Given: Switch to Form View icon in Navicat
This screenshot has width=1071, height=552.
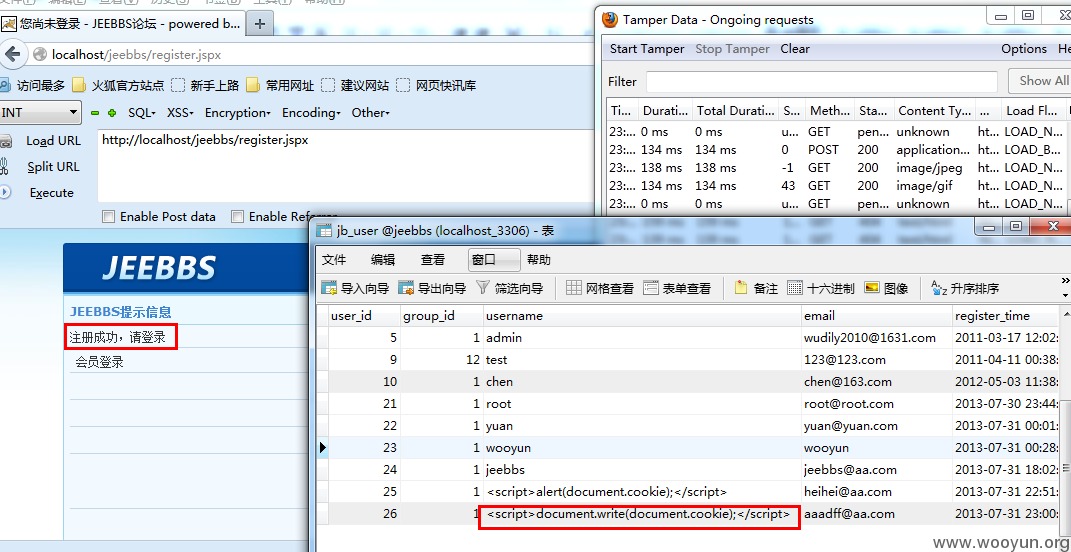Looking at the screenshot, I should pos(651,288).
